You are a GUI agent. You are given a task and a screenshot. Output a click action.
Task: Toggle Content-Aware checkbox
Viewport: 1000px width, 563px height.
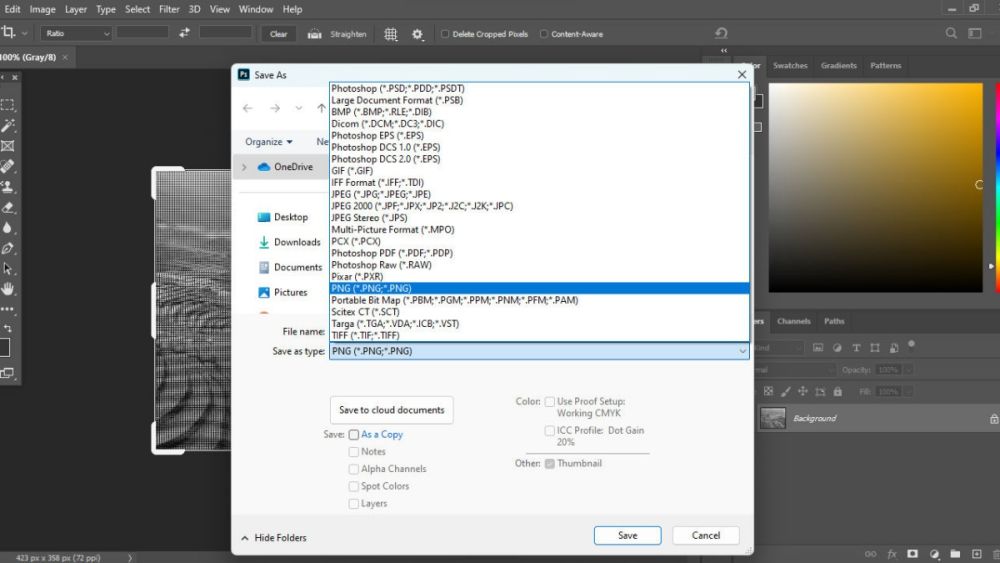[544, 34]
